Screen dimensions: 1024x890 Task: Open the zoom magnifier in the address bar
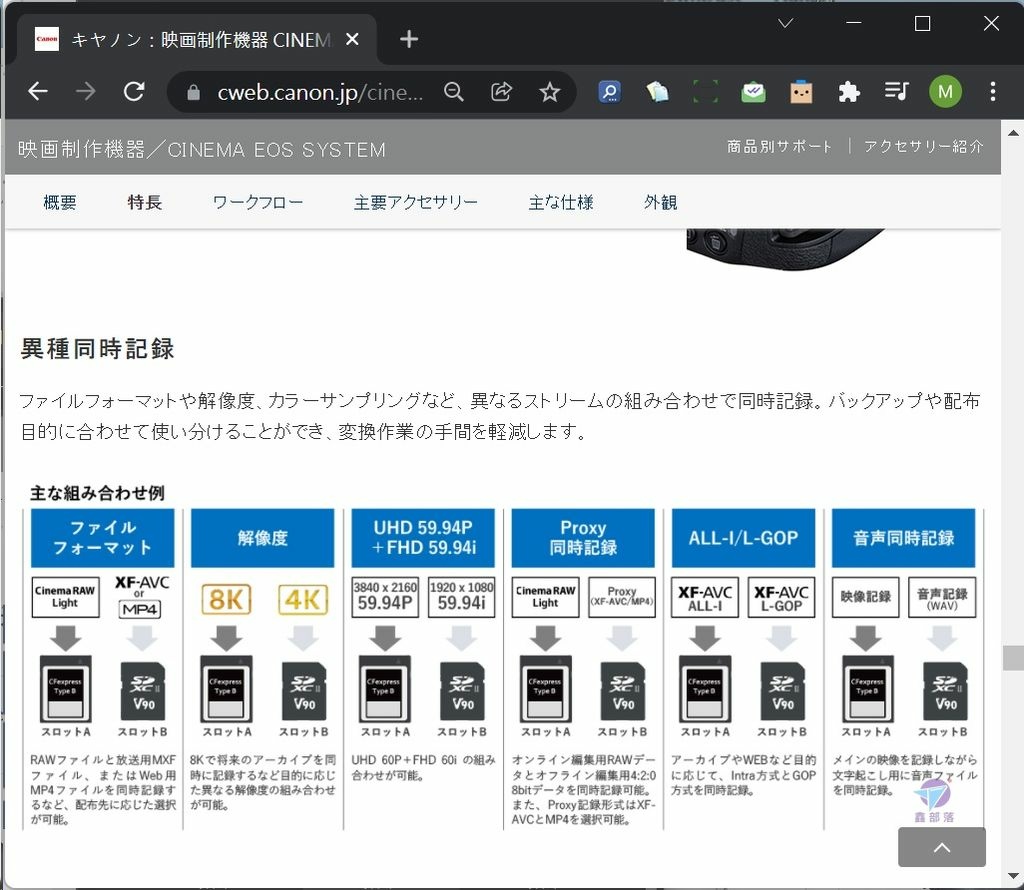tap(453, 92)
